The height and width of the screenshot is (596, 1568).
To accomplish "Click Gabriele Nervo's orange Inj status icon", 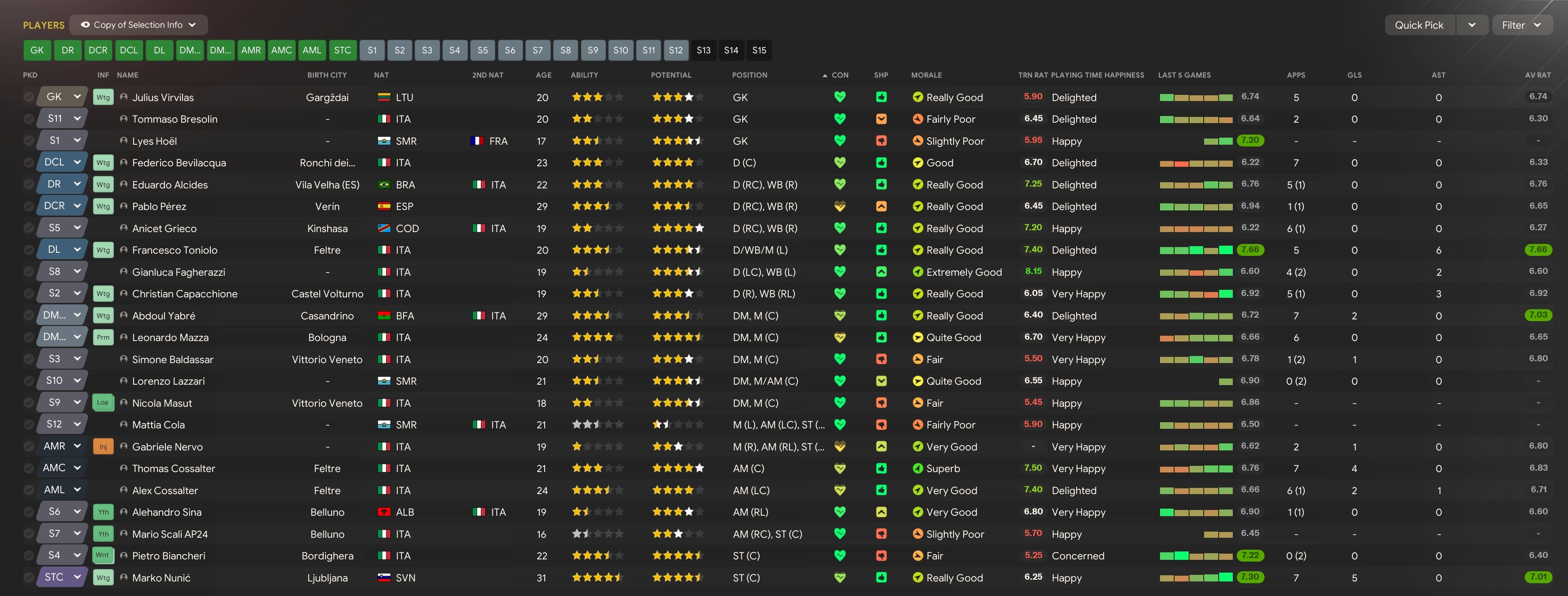I will click(x=103, y=447).
